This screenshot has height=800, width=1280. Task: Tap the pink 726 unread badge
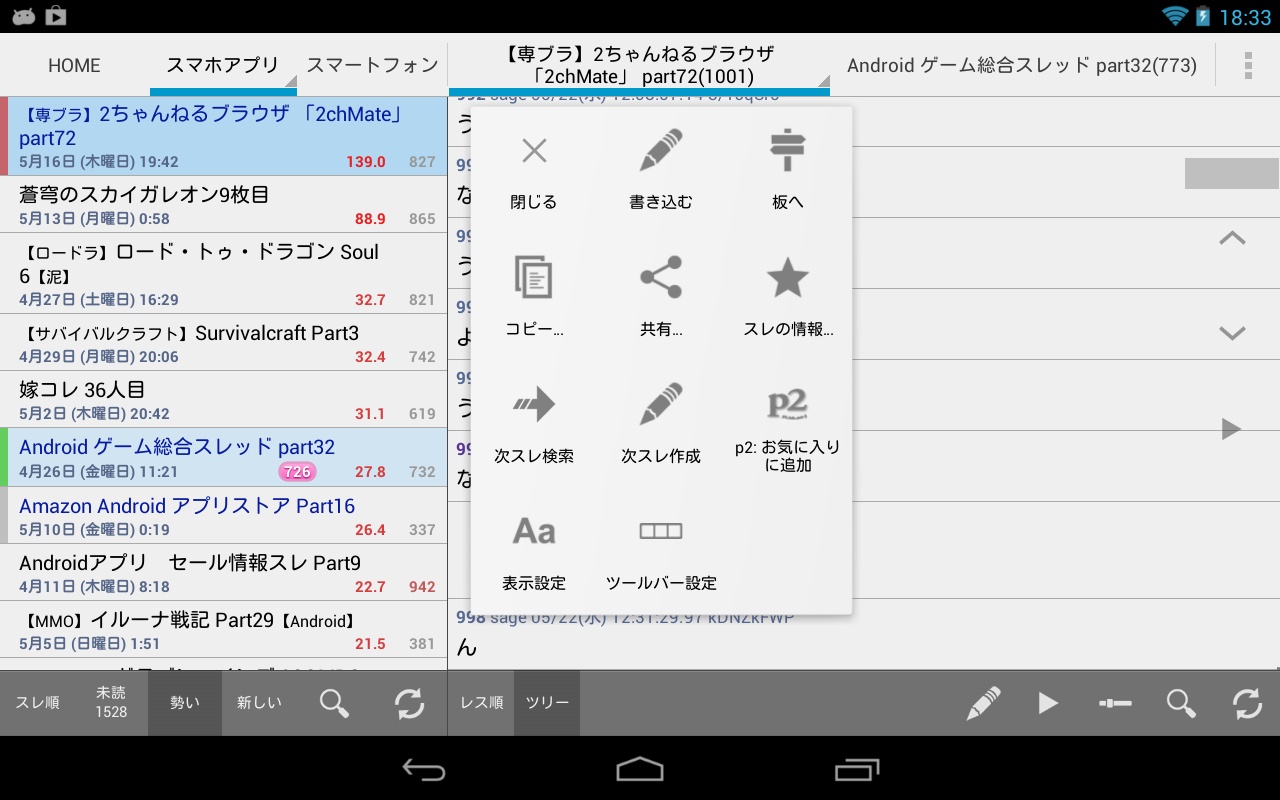[297, 472]
